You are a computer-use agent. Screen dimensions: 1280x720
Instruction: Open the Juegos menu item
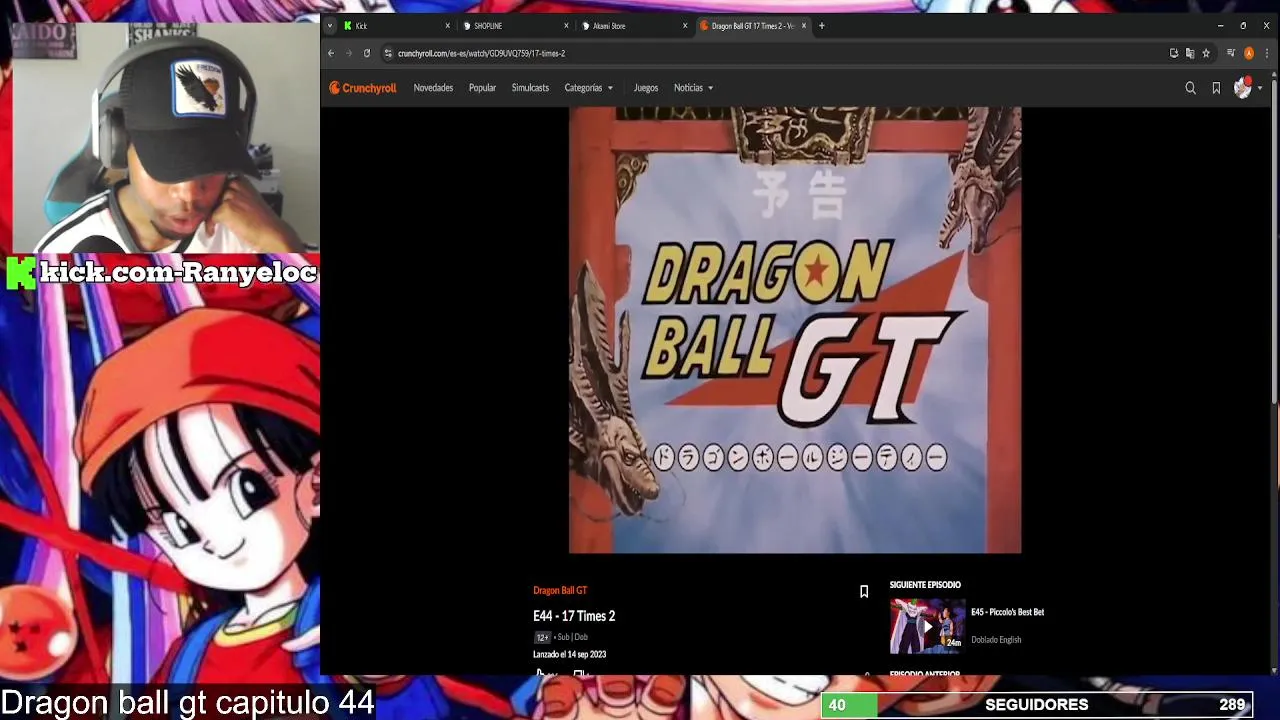tap(646, 88)
